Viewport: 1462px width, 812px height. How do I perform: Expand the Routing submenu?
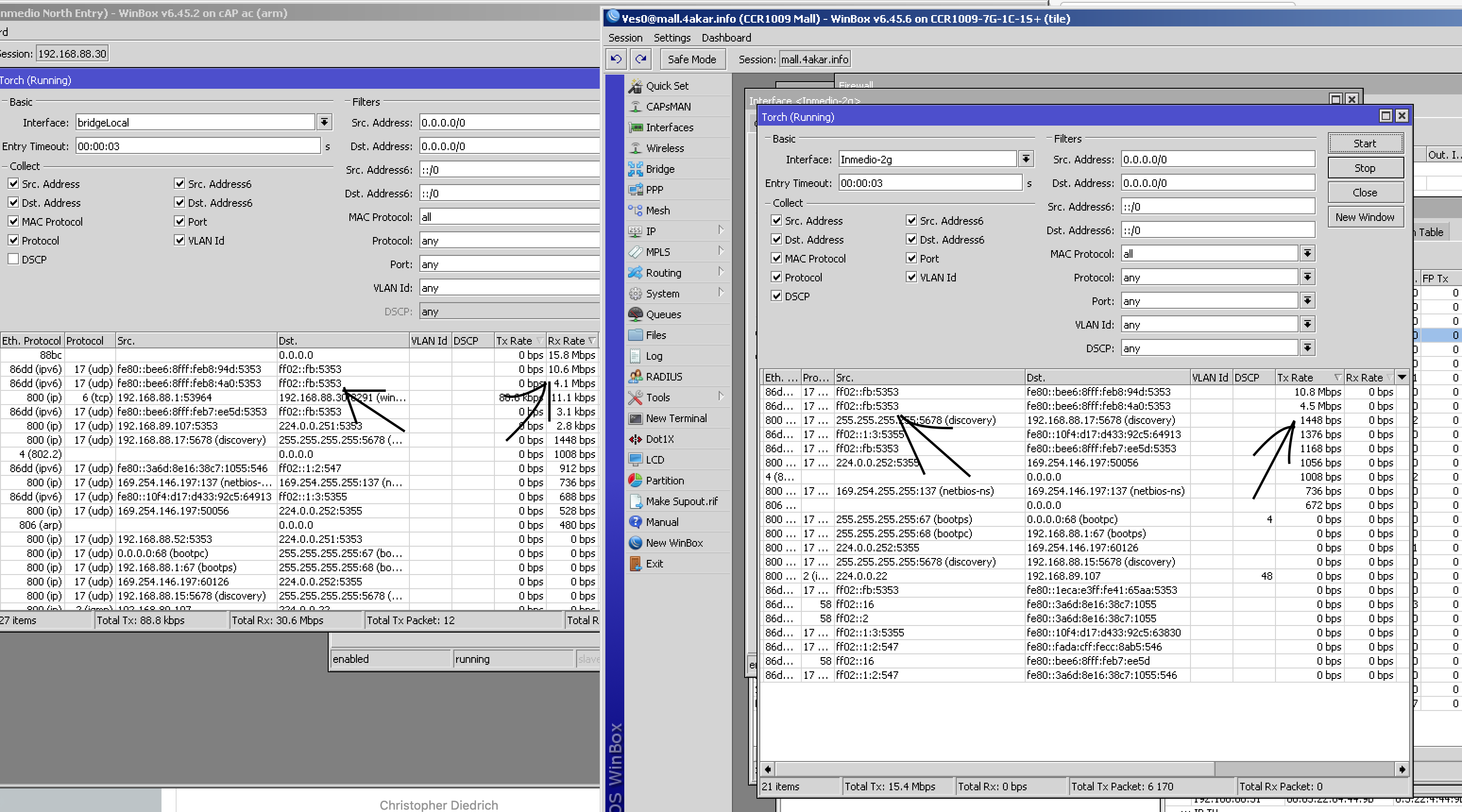point(721,271)
